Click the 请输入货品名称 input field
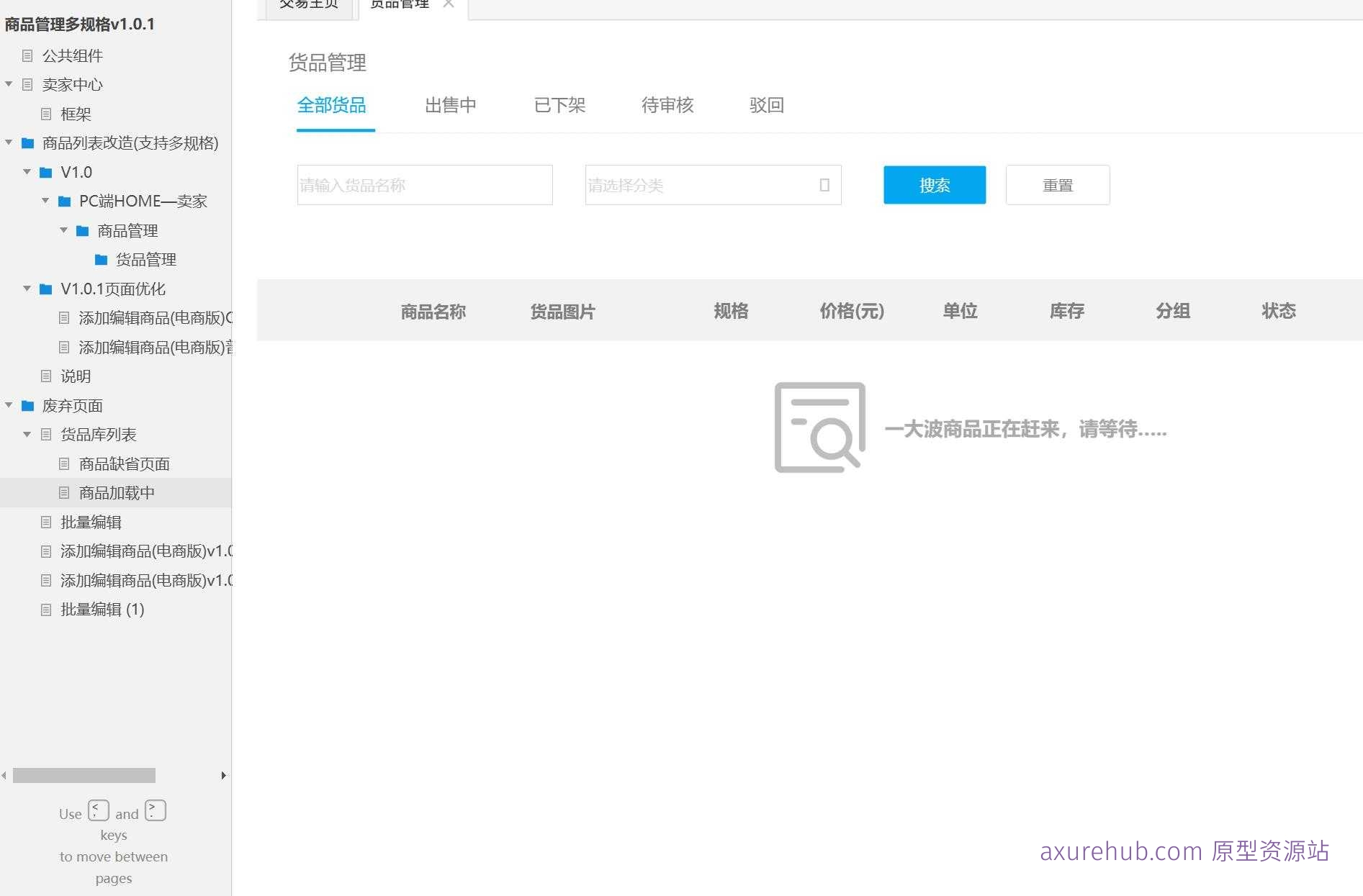The image size is (1363, 896). pos(424,185)
